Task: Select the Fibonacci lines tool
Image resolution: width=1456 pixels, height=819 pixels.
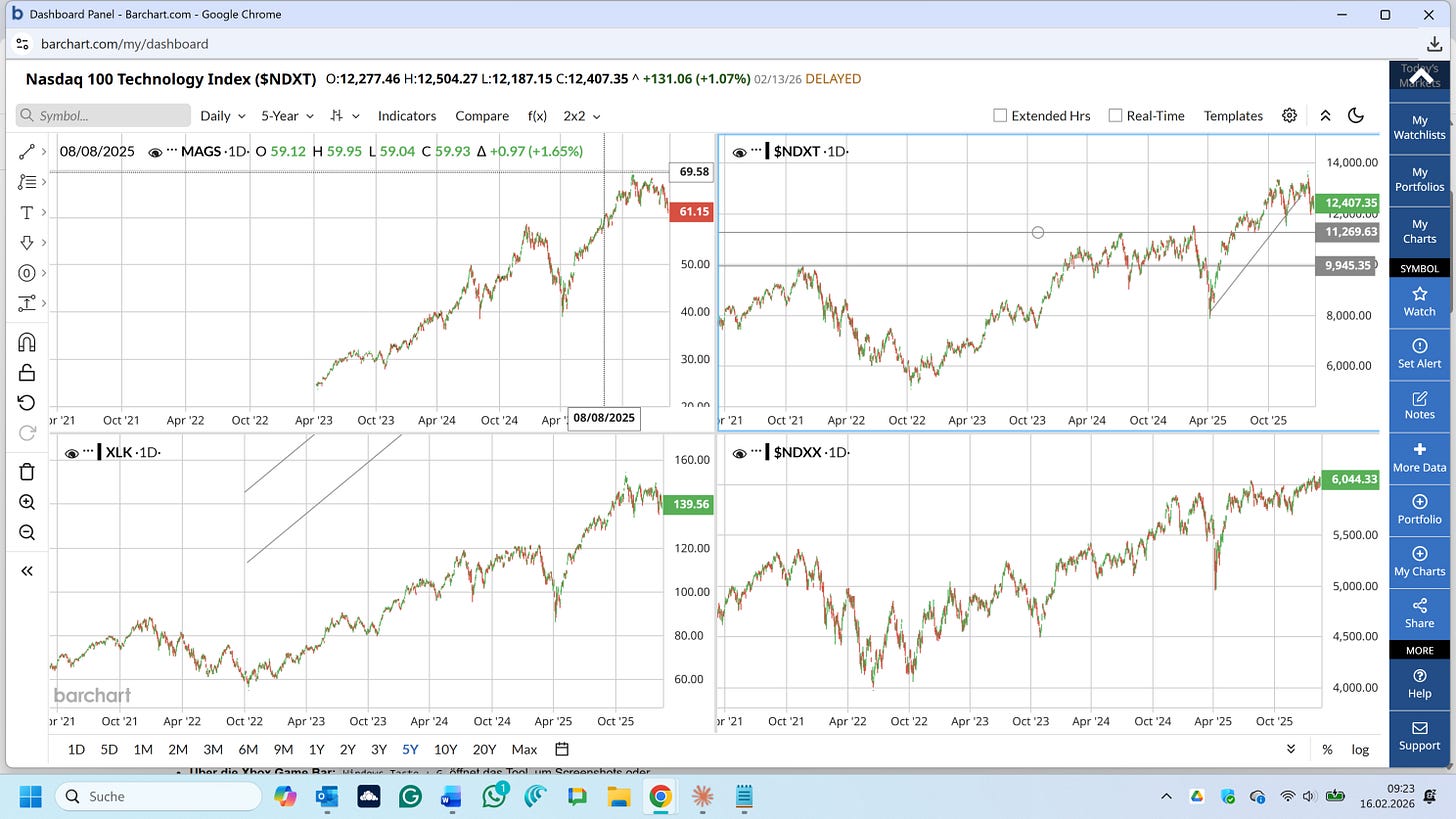Action: (27, 182)
